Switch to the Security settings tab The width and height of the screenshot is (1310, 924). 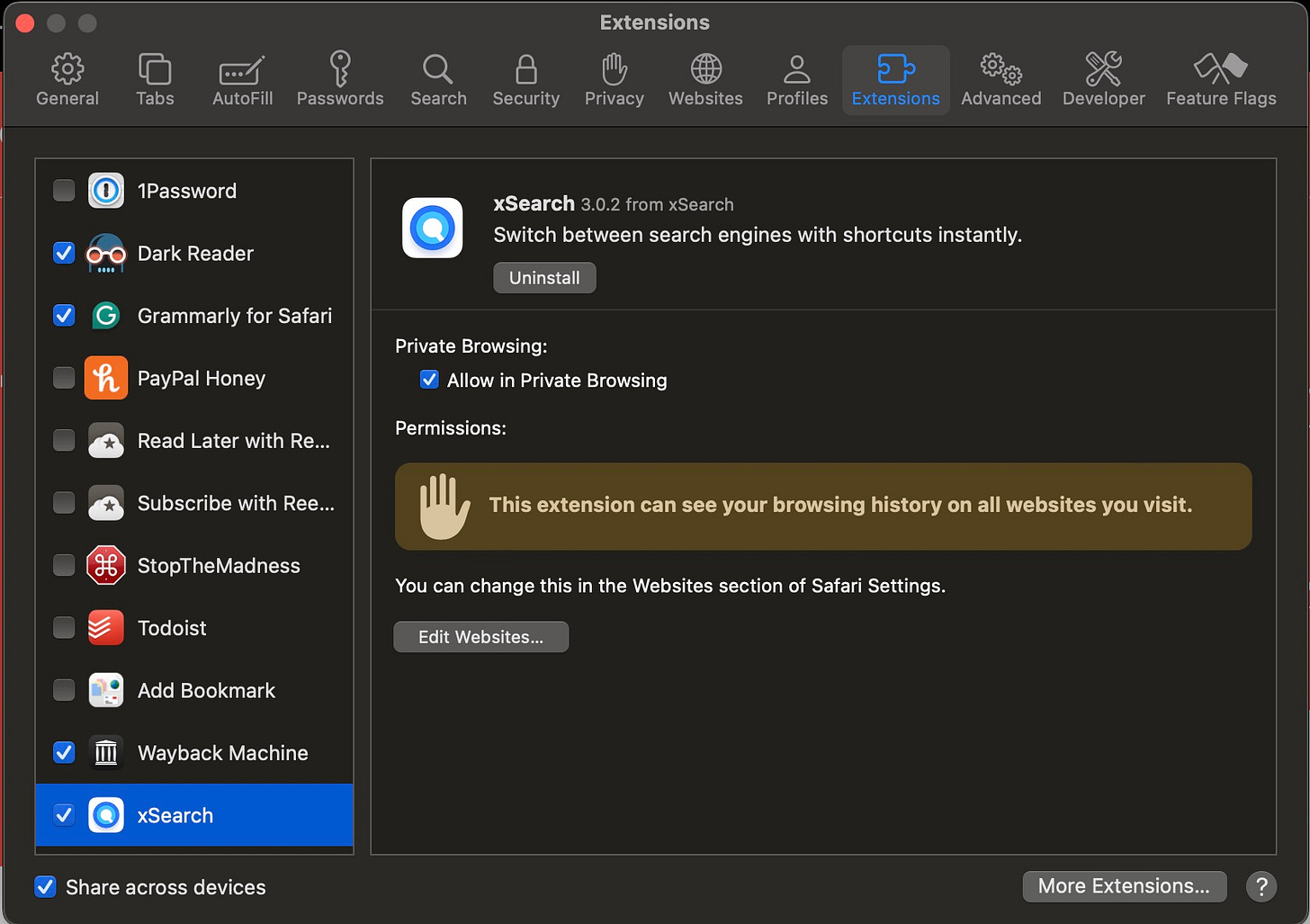tap(526, 80)
